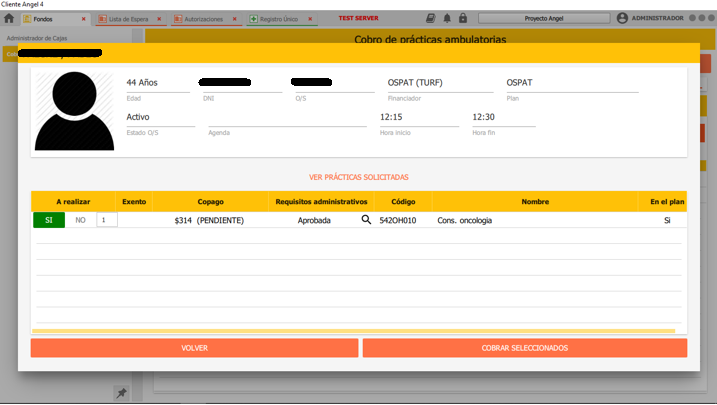
Task: Click the quantity field showing 1
Action: (x=106, y=220)
